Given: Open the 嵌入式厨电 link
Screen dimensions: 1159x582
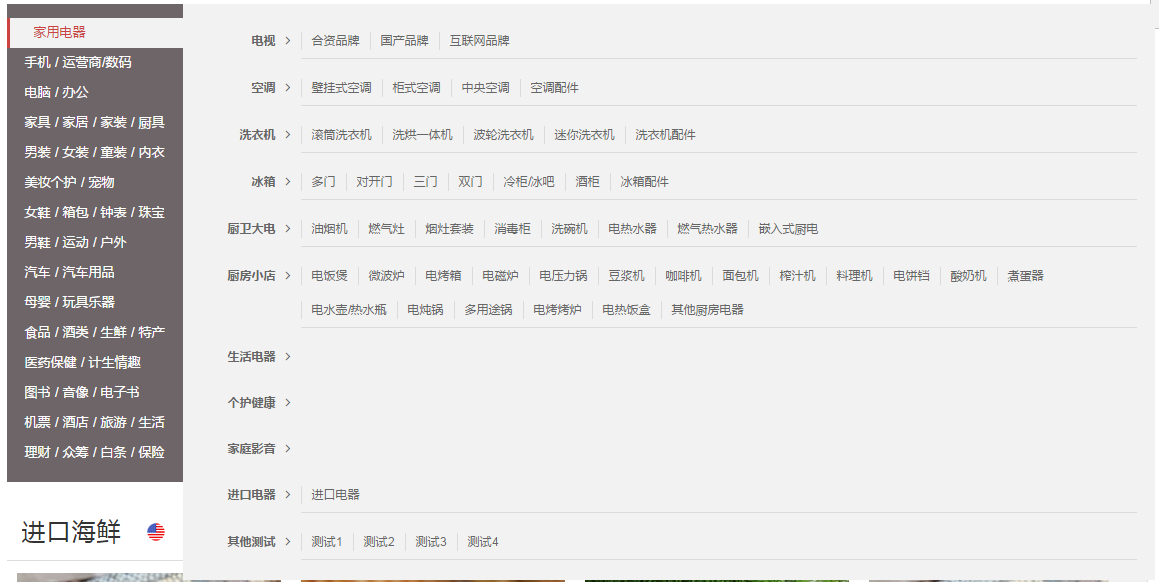Looking at the screenshot, I should [x=788, y=229].
